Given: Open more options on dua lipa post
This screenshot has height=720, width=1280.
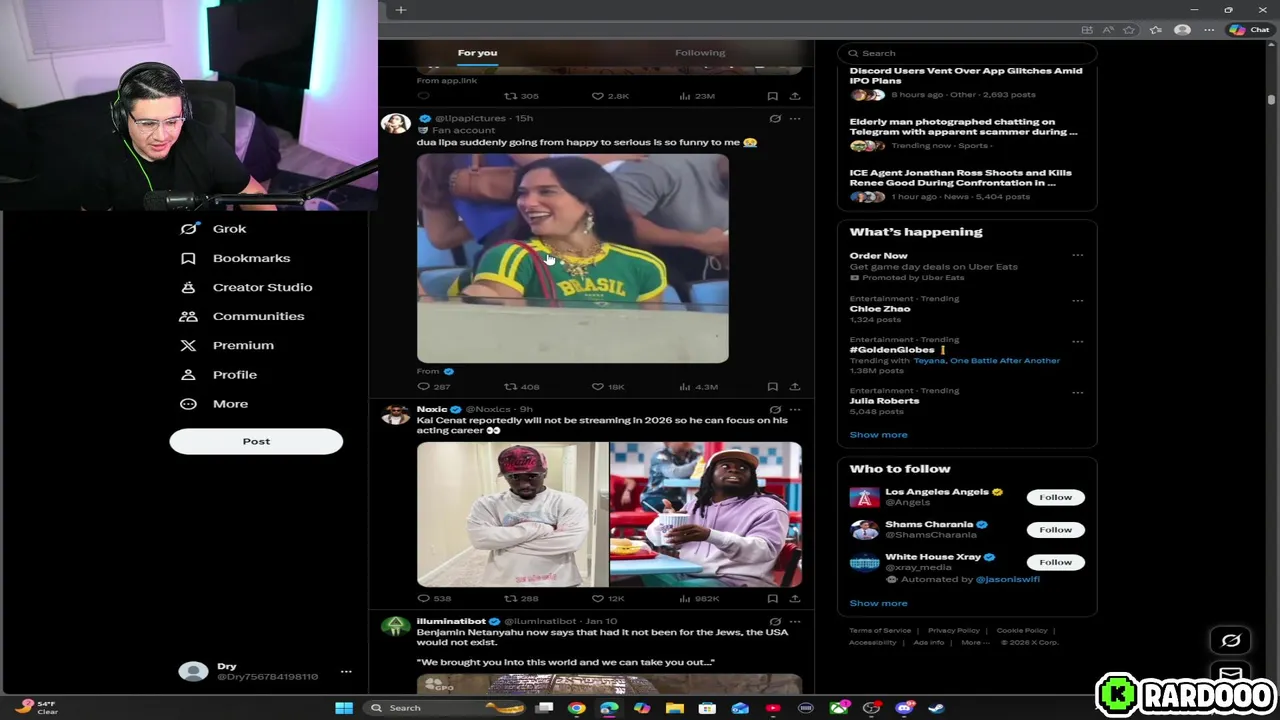Looking at the screenshot, I should click(x=795, y=119).
